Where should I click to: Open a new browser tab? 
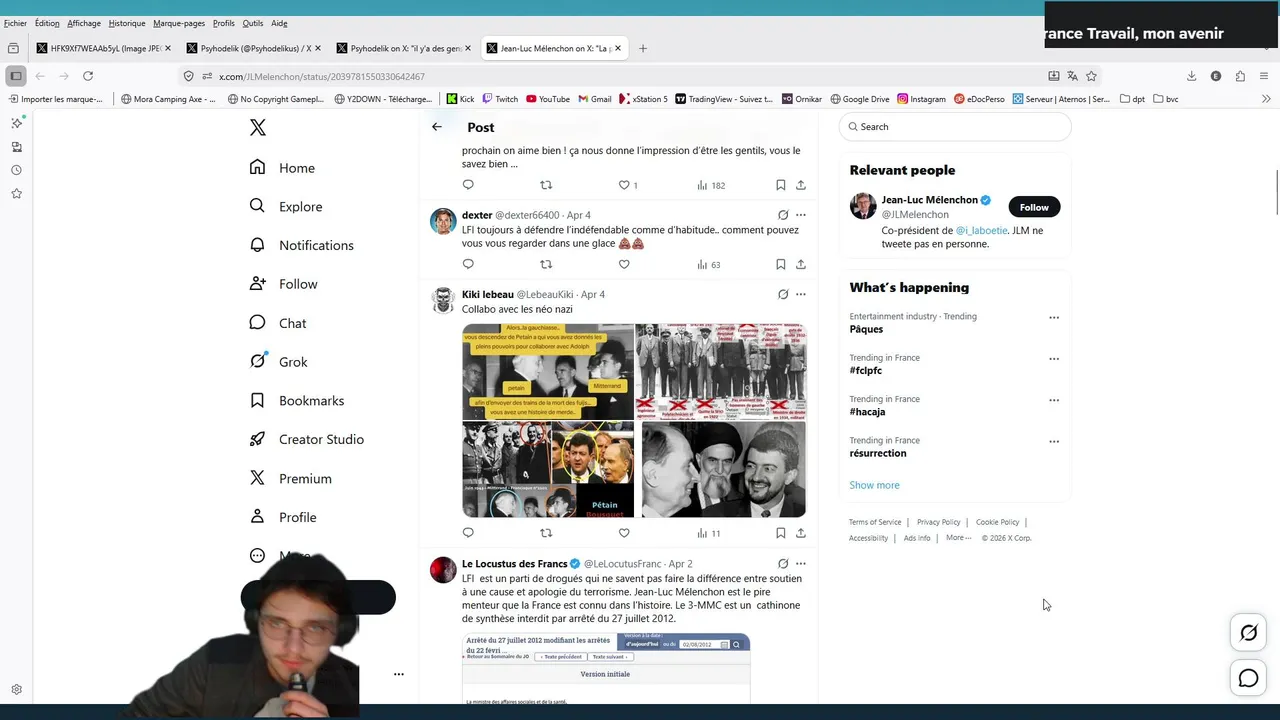643,48
